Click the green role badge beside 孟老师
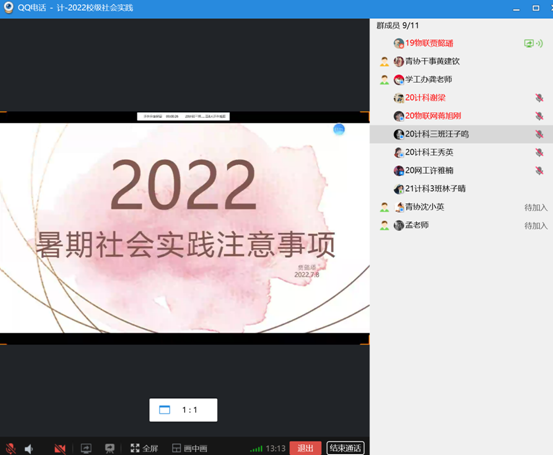553x455 pixels. coord(384,225)
